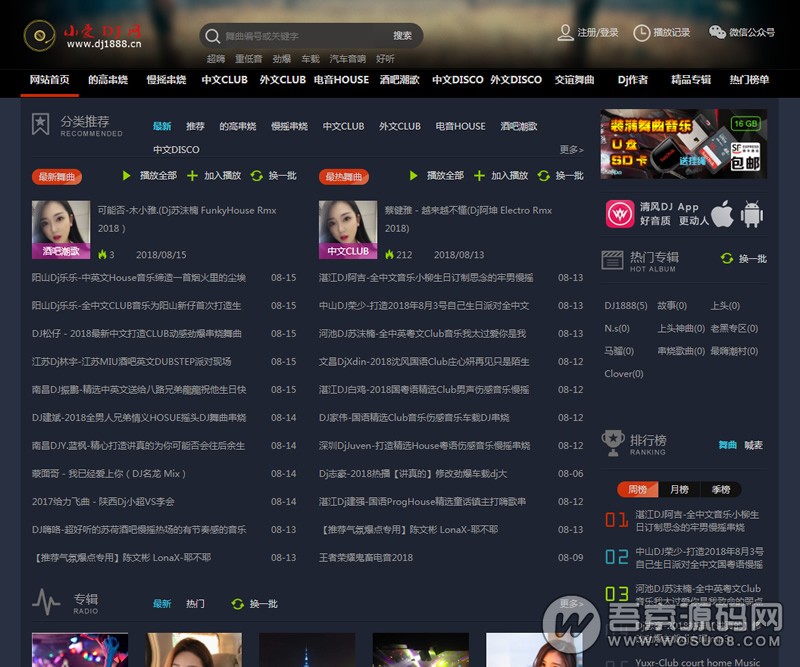Open 中文CLUB in the main navigation bar

[224, 80]
